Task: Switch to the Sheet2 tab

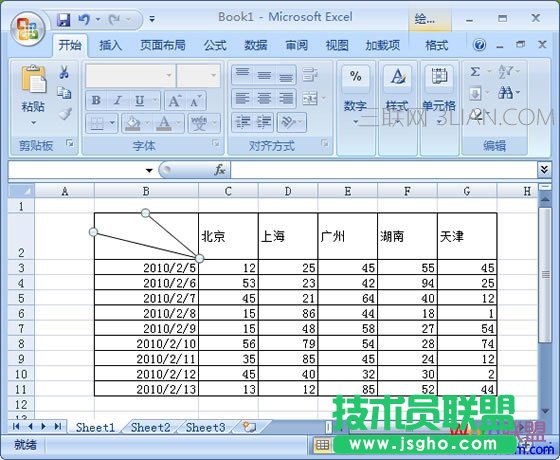Action: (150, 427)
